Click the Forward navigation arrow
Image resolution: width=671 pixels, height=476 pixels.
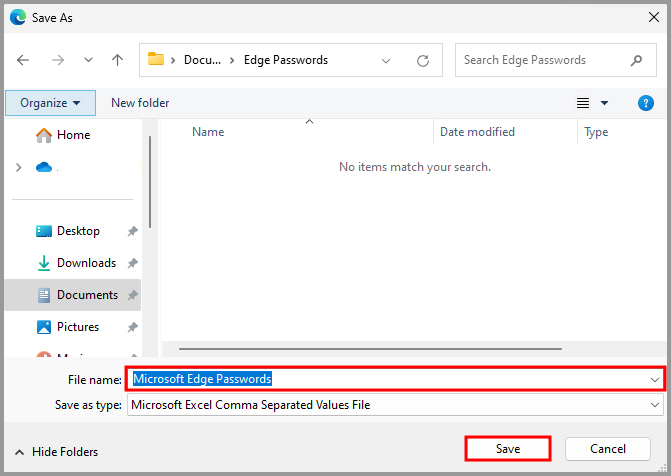(x=57, y=60)
